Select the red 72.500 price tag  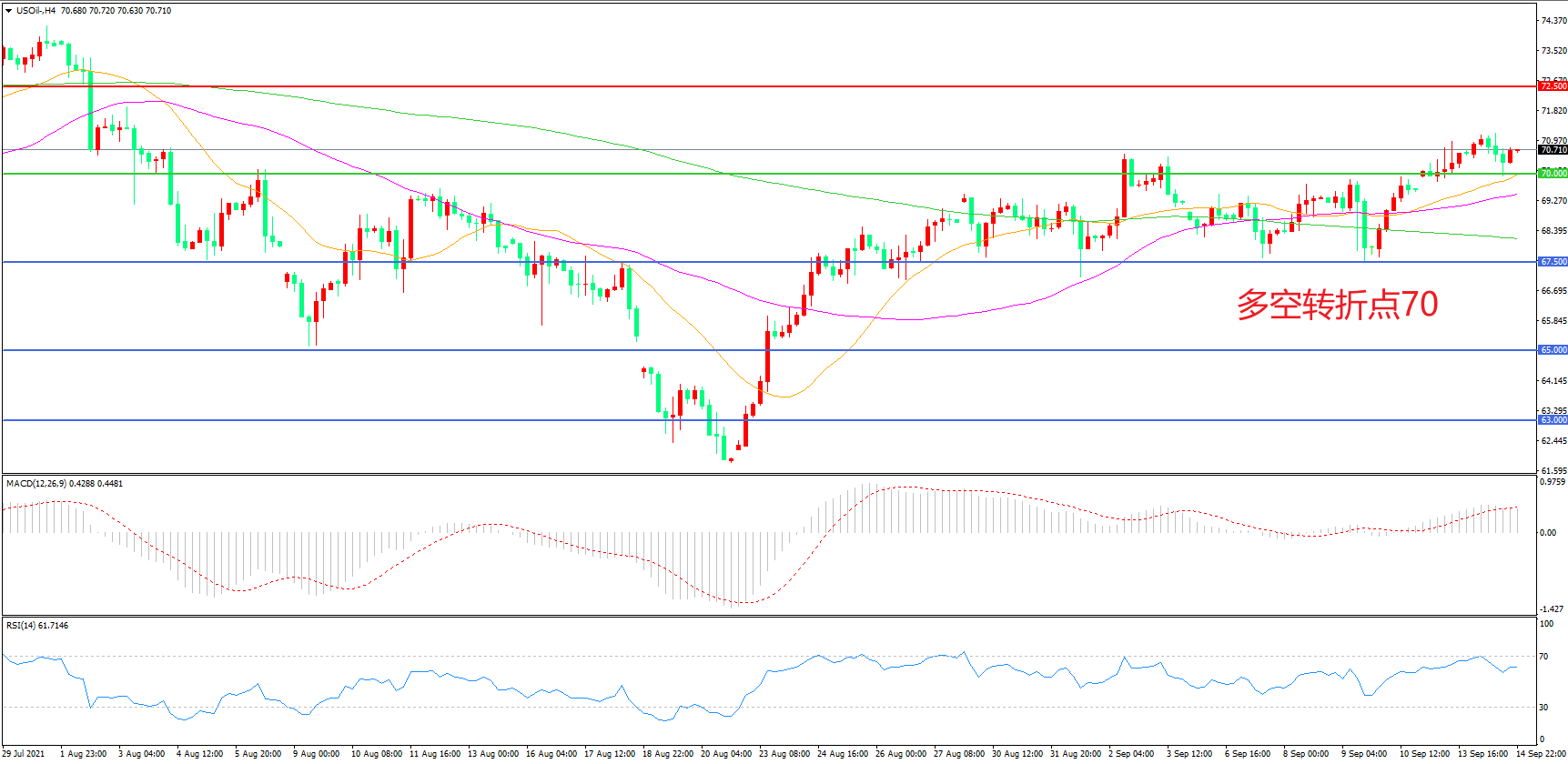click(x=1553, y=86)
